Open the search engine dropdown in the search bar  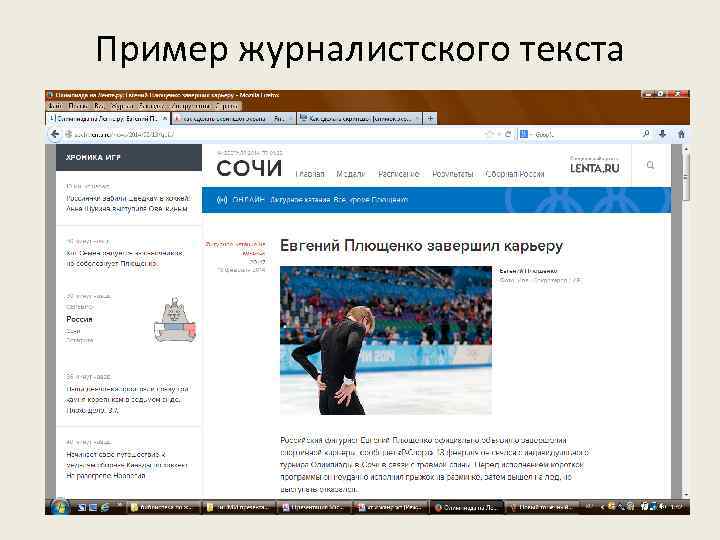(x=524, y=134)
